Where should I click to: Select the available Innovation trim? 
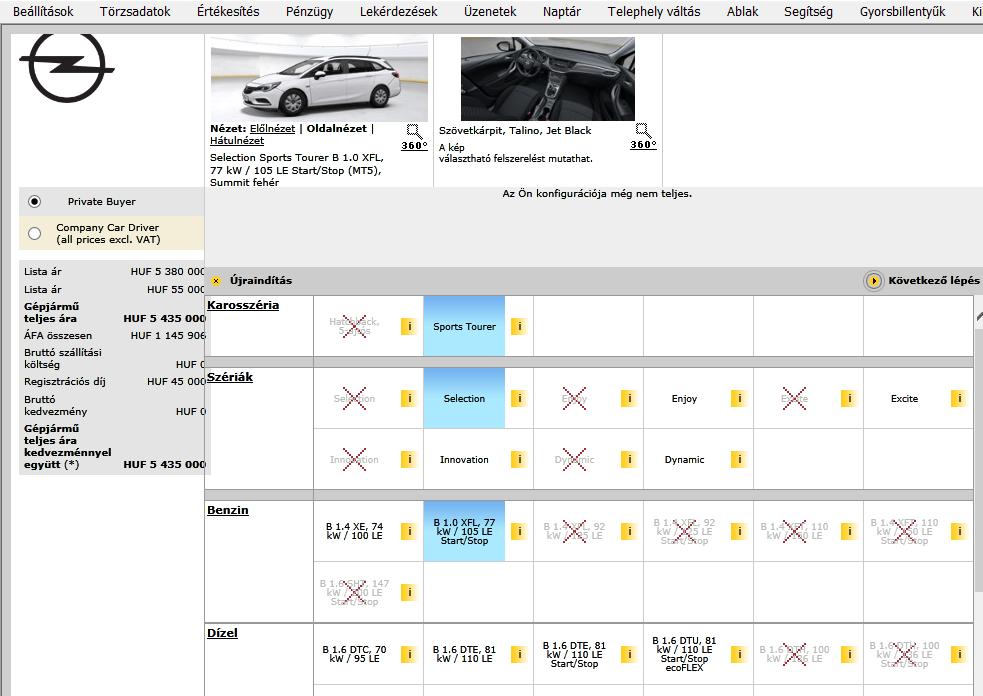pyautogui.click(x=464, y=460)
